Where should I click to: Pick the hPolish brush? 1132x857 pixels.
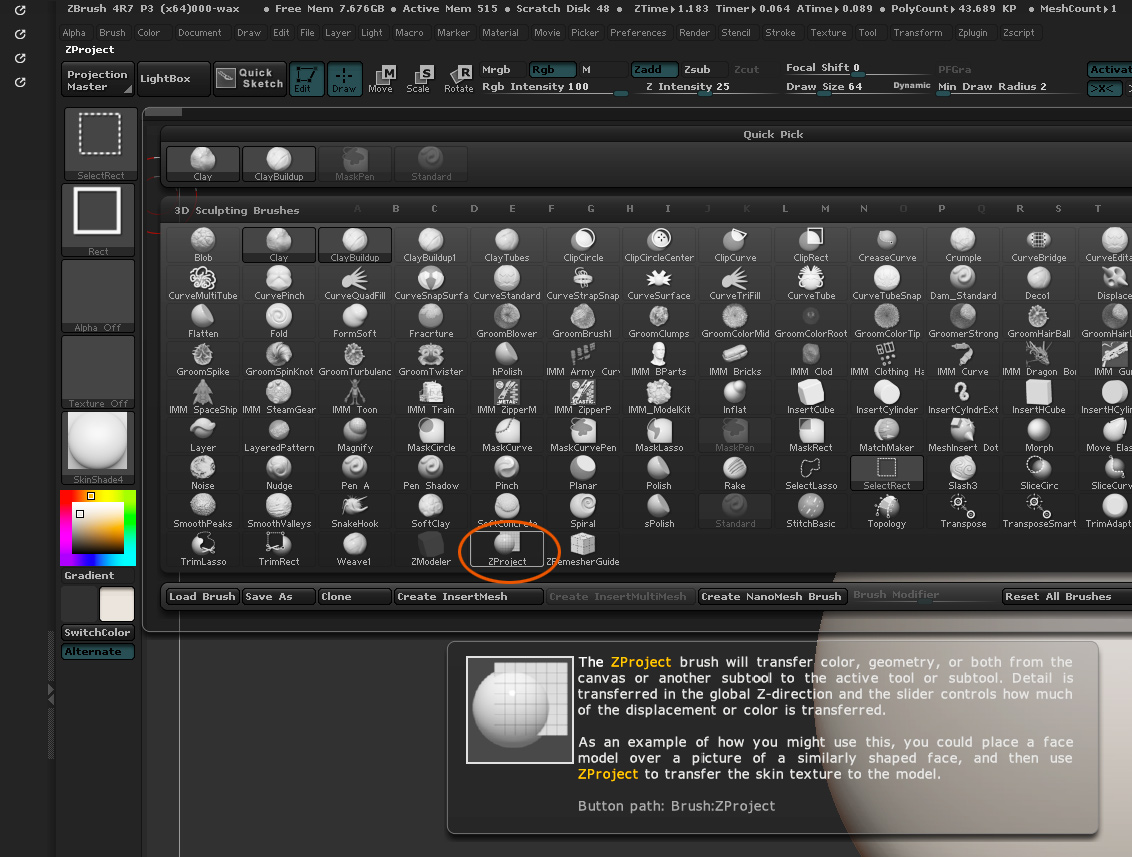coord(507,359)
